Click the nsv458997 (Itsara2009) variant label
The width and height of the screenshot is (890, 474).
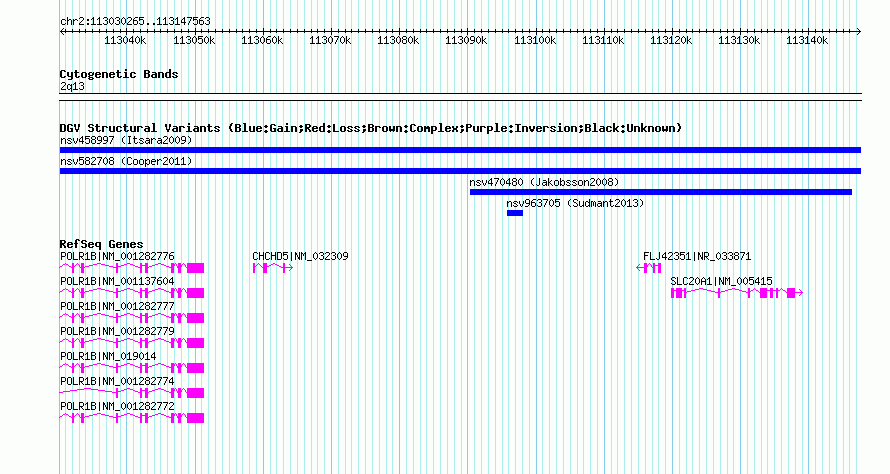(126, 140)
